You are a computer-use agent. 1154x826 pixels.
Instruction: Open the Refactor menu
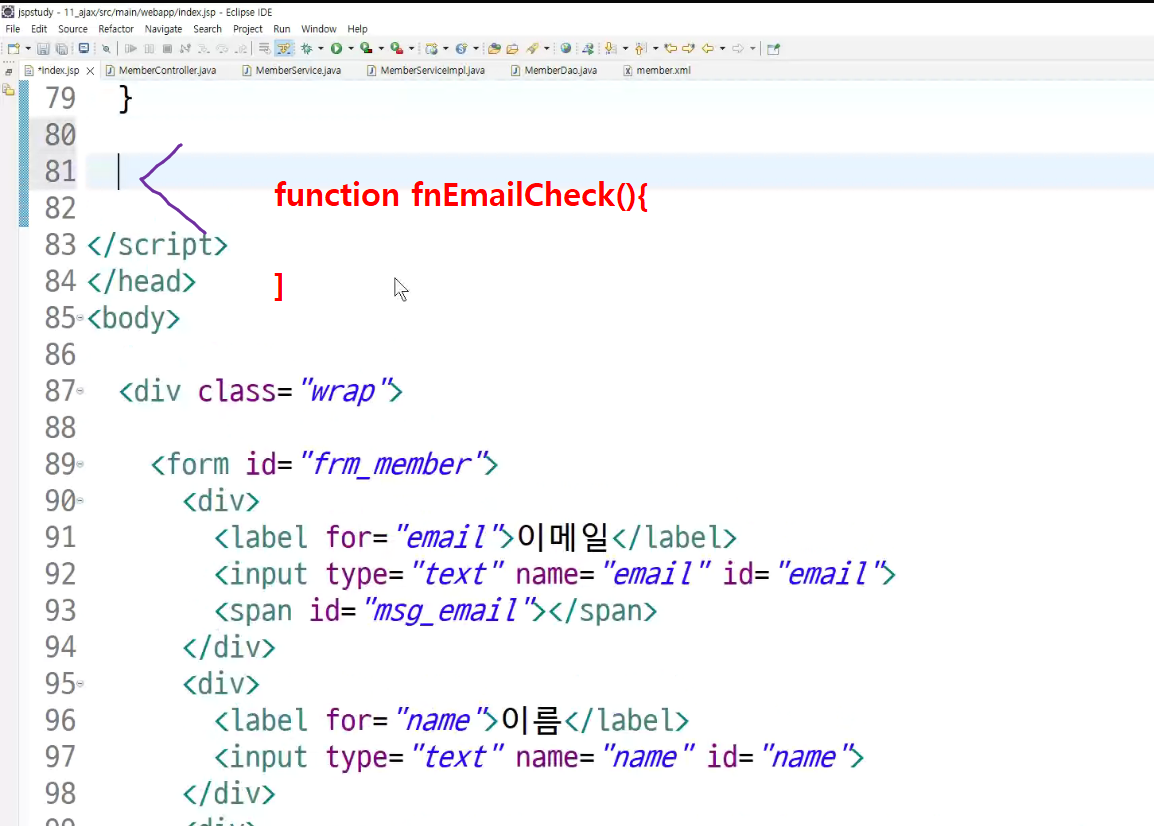point(116,29)
